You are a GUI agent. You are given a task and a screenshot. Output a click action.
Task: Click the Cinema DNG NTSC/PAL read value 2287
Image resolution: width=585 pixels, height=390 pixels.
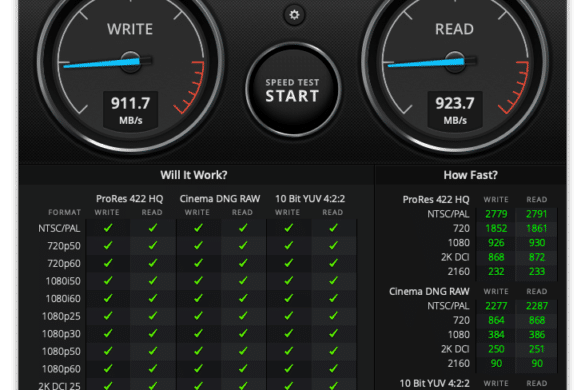[536, 306]
